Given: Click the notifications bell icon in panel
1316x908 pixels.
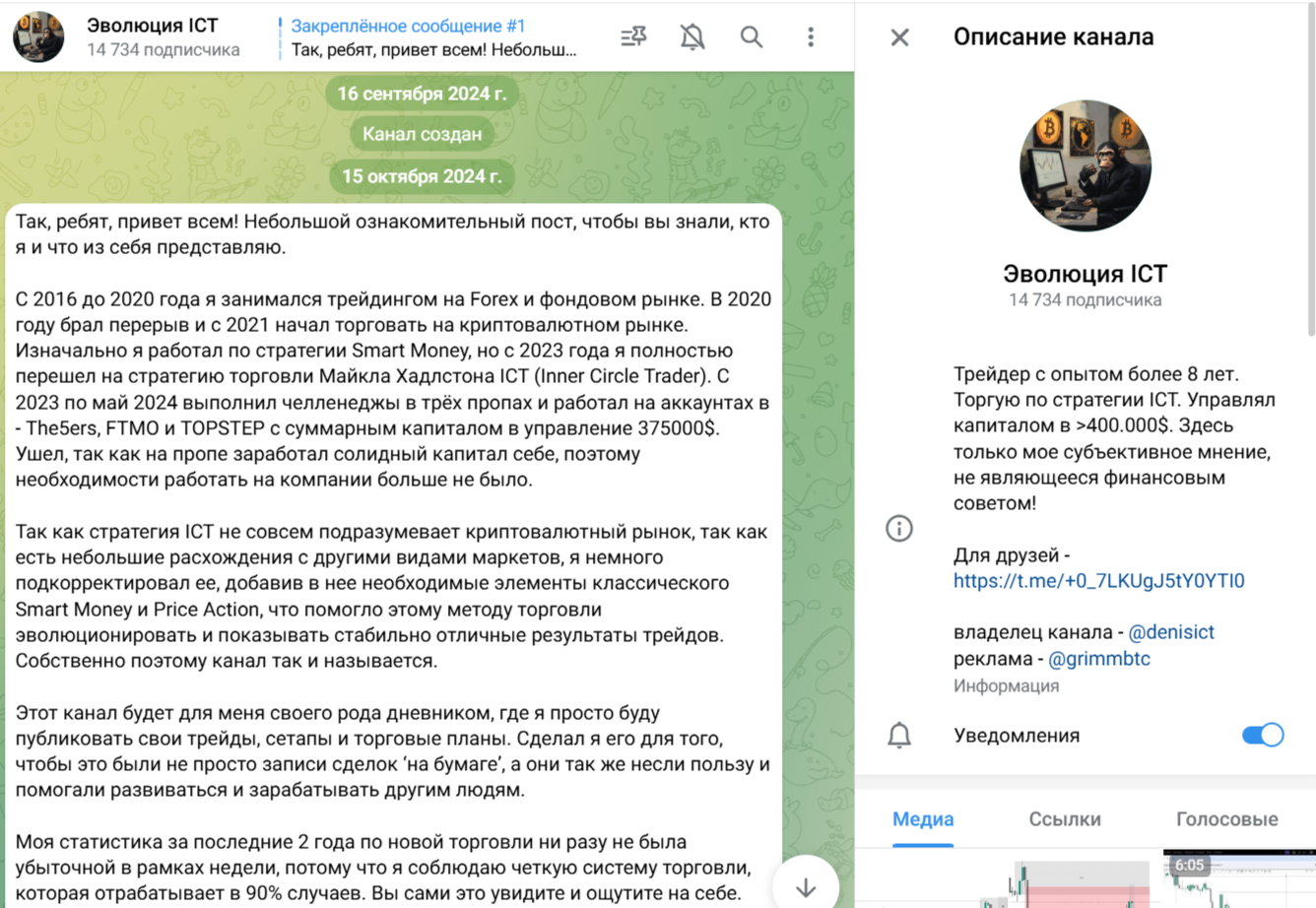Looking at the screenshot, I should [899, 736].
